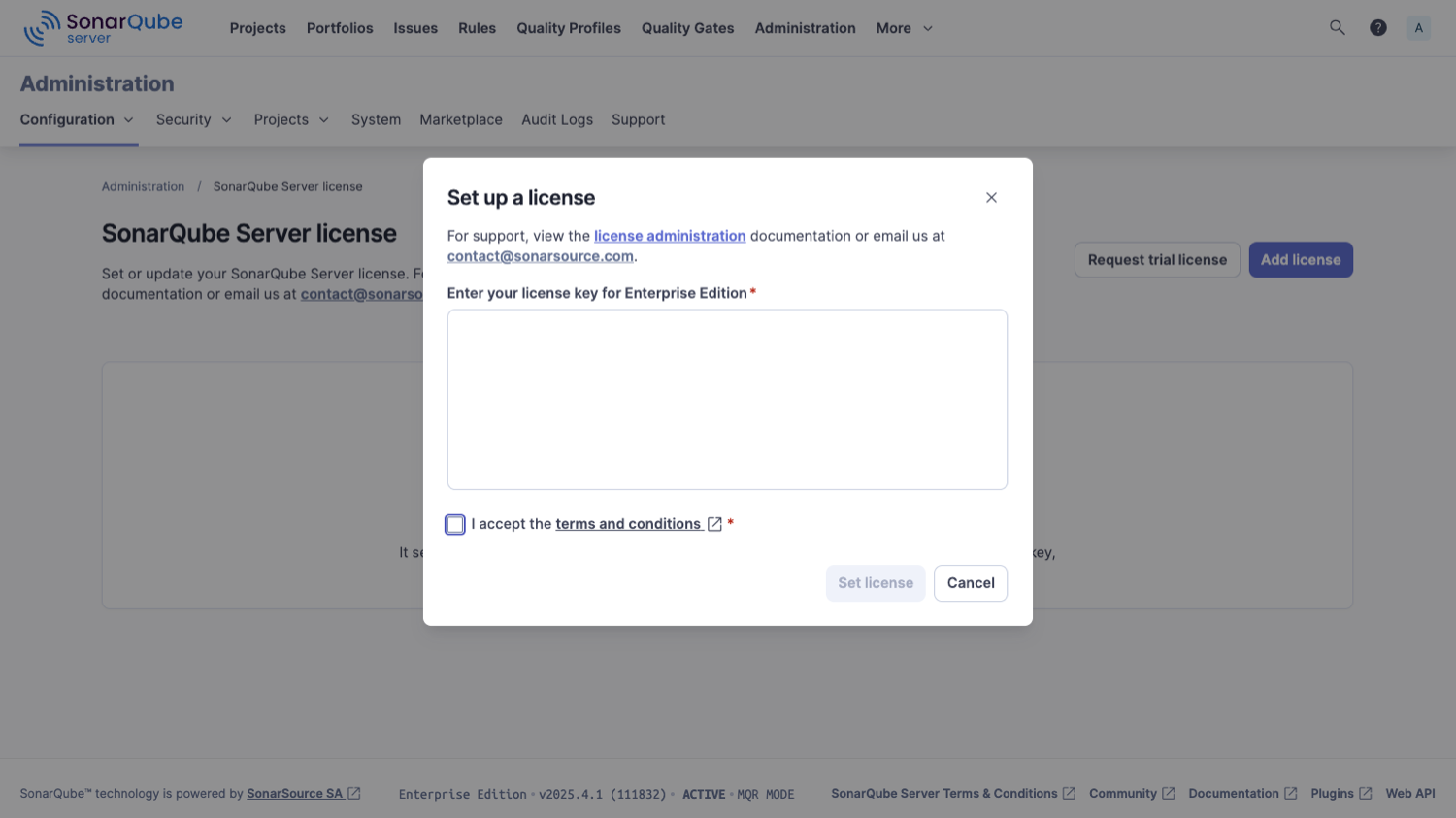Click the Documentation external link icon
This screenshot has height=818, width=1456.
point(1291,793)
